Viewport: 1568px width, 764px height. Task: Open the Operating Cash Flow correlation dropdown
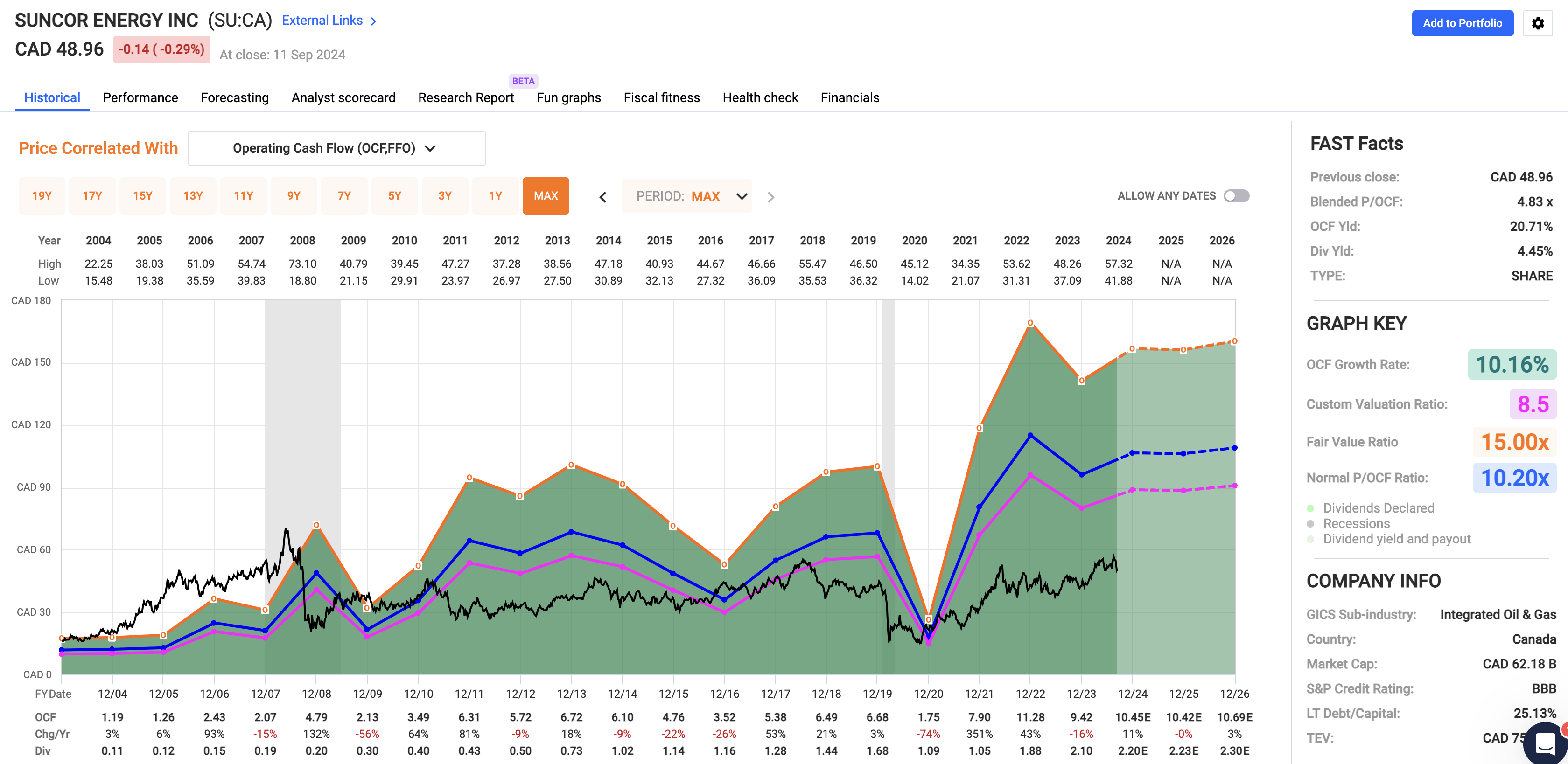pos(336,148)
